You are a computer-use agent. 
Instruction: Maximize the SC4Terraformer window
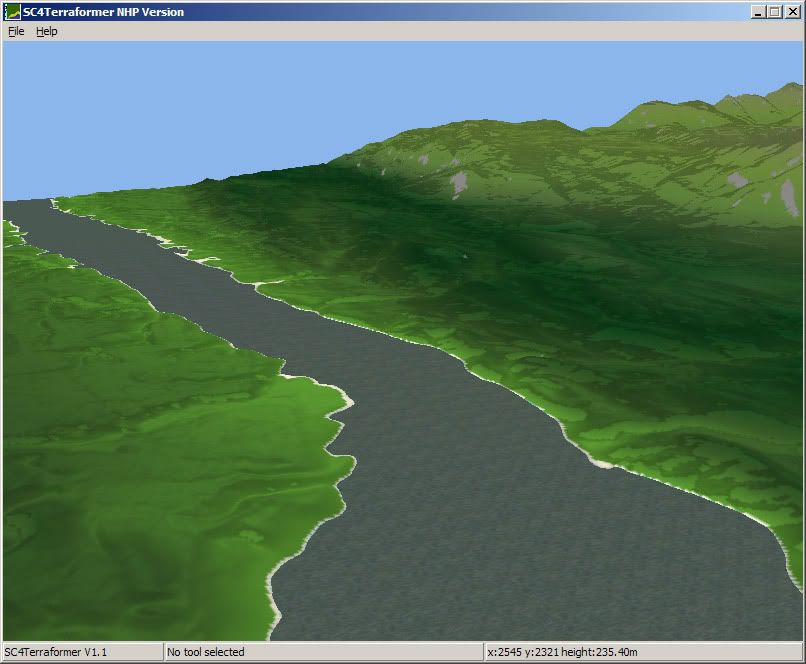[774, 12]
